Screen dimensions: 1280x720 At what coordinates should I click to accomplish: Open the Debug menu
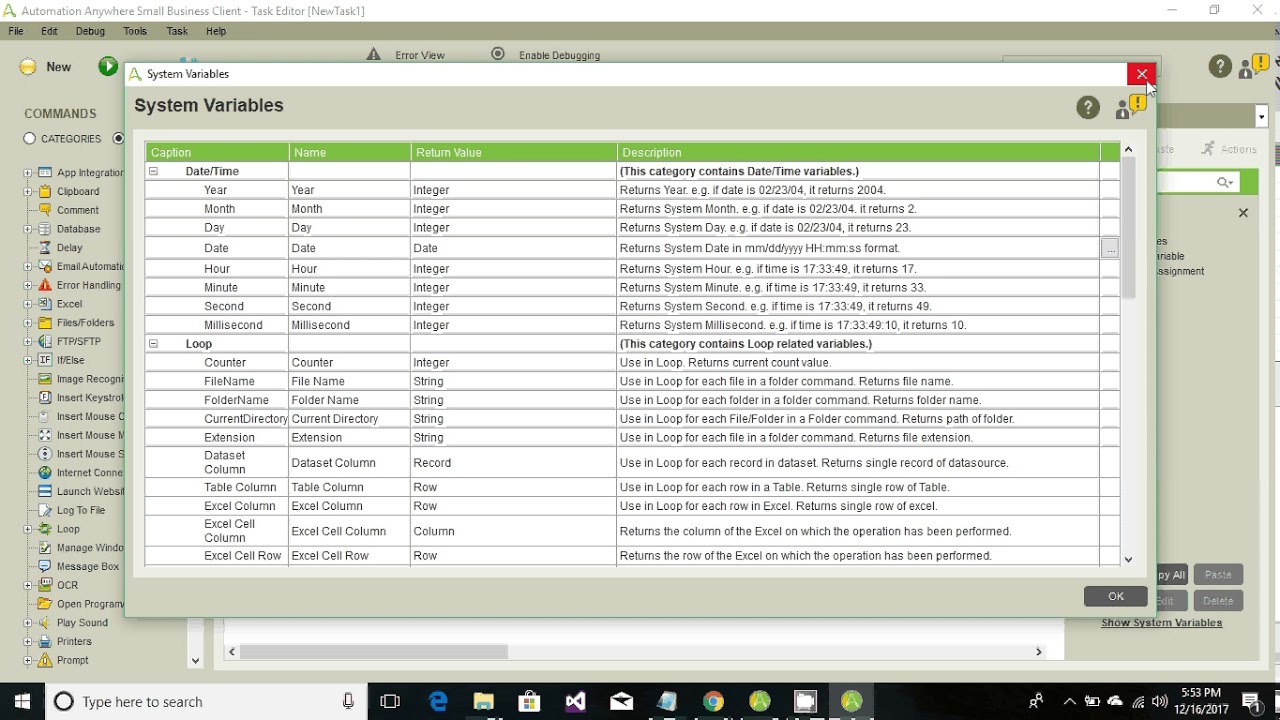point(90,31)
